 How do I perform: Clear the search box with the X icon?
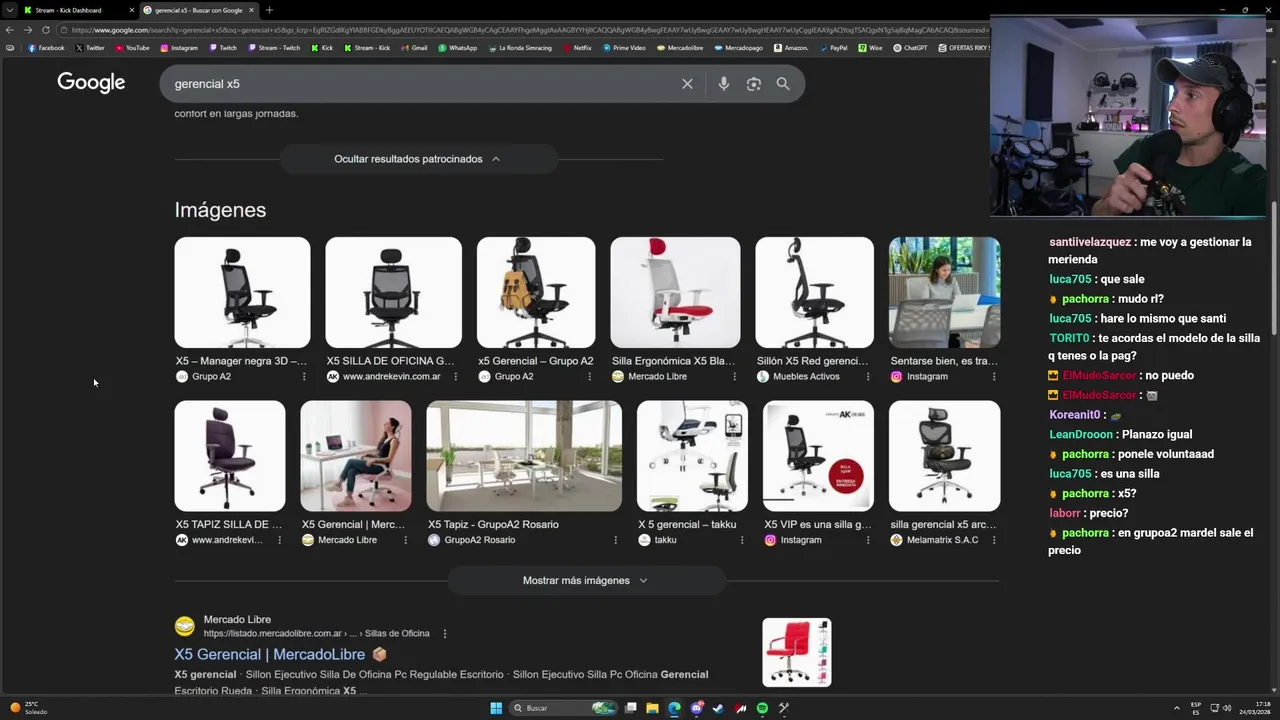click(x=687, y=84)
